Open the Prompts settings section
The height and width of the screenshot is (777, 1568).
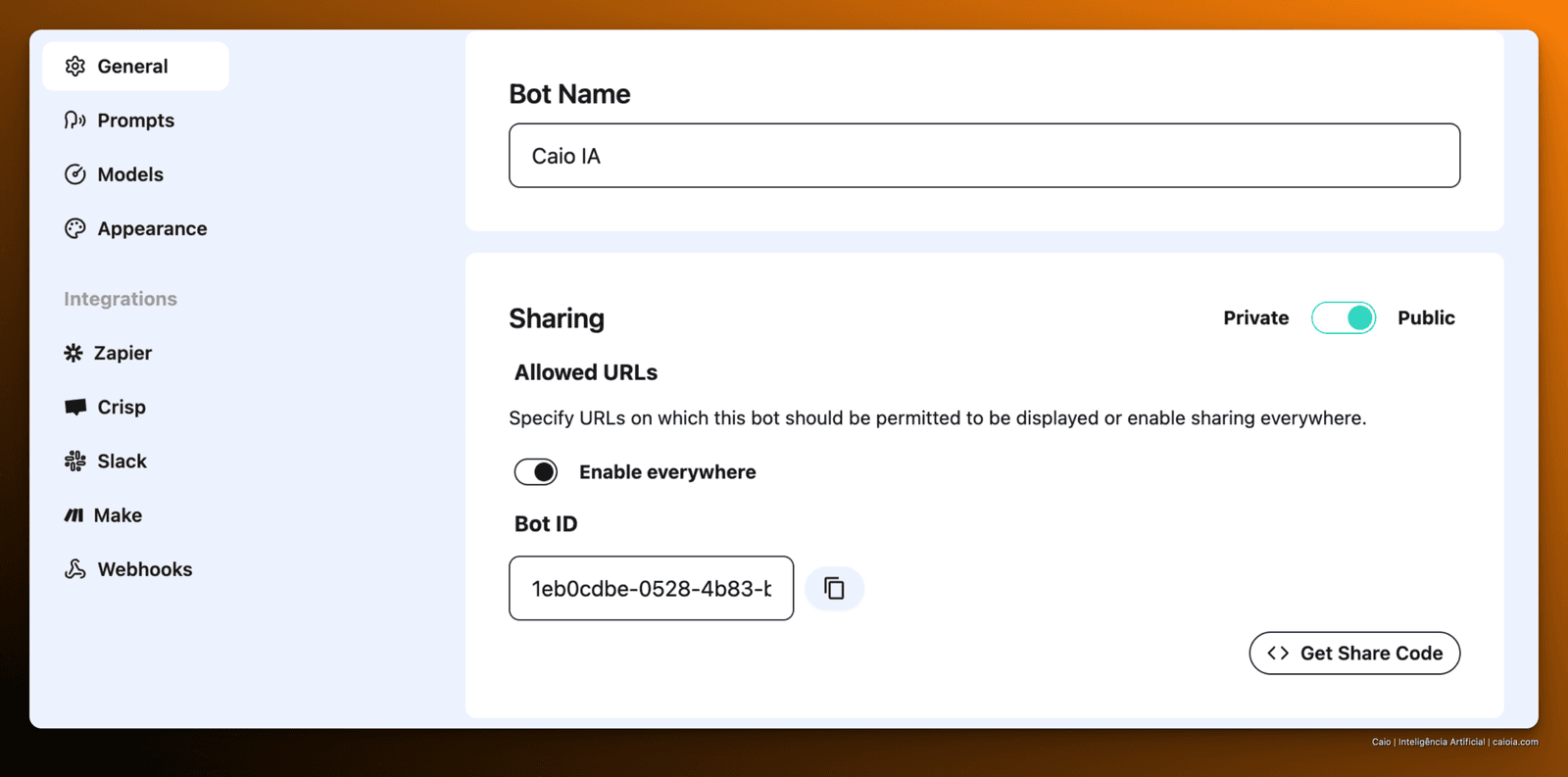pyautogui.click(x=136, y=121)
